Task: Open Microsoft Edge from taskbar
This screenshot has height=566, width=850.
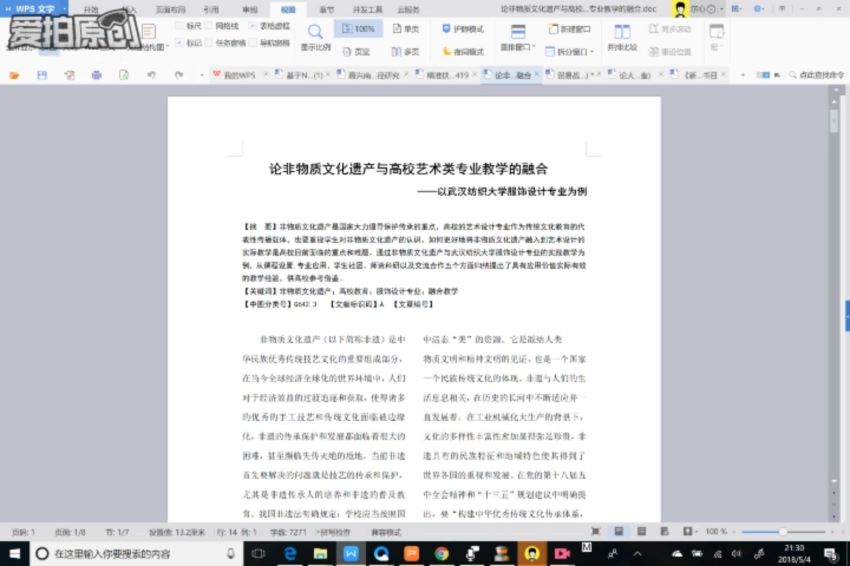Action: point(290,554)
